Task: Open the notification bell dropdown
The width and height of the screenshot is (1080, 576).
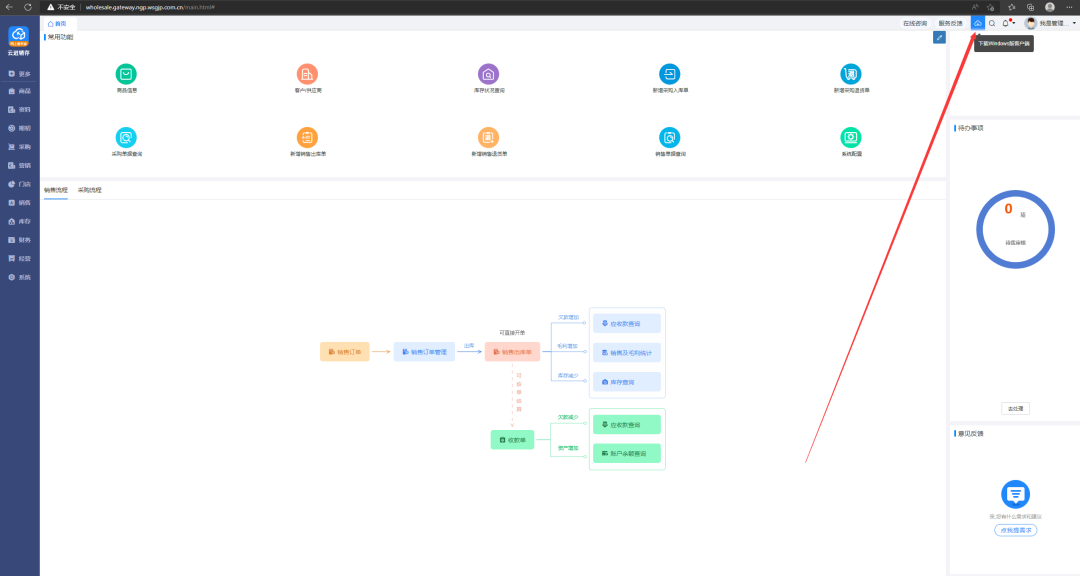Action: click(x=1006, y=23)
